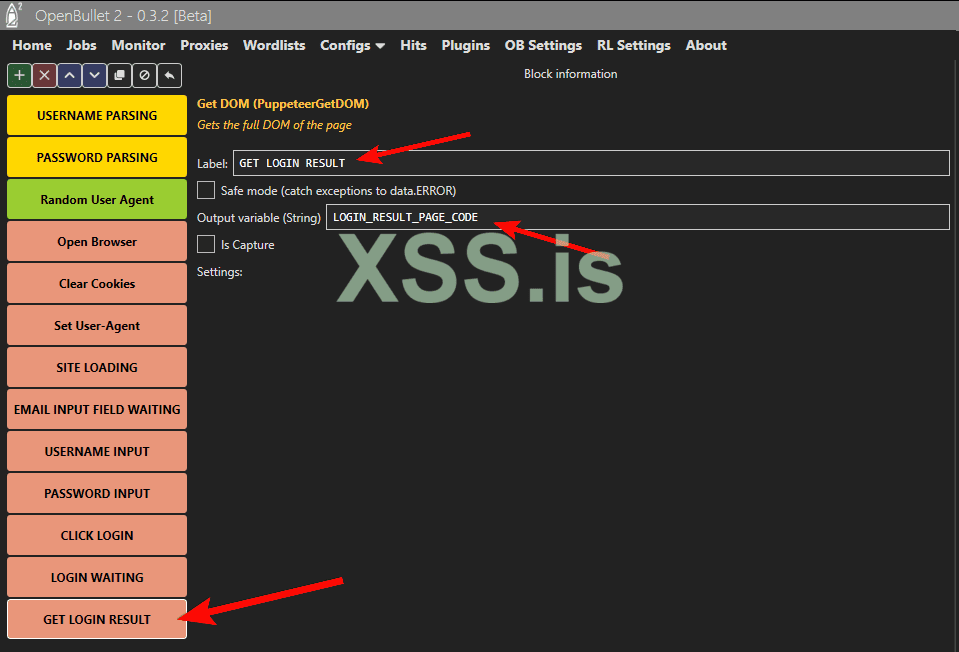The image size is (959, 652).
Task: Go to the Jobs menu
Action: [x=81, y=45]
